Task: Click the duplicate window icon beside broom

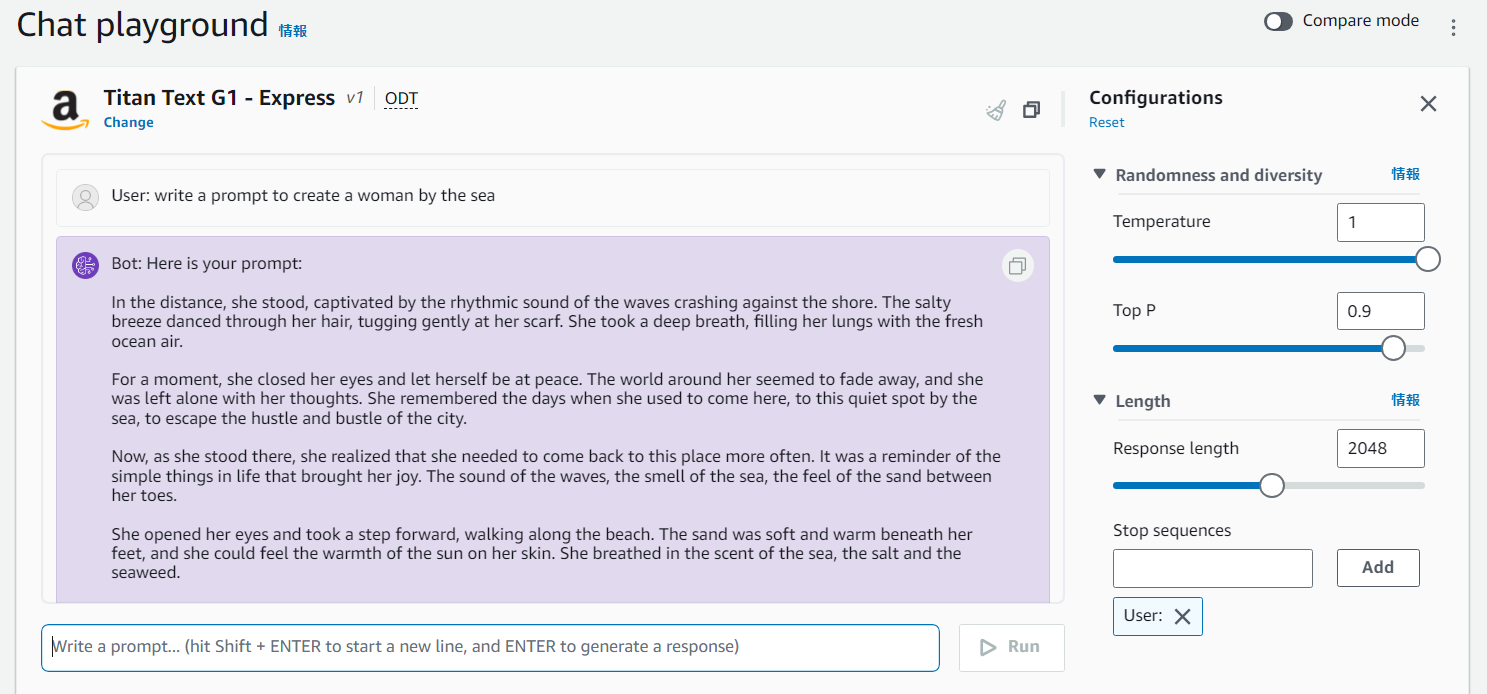Action: click(x=1031, y=110)
